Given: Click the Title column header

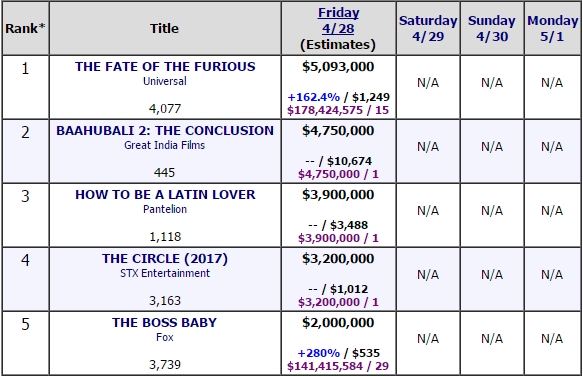Looking at the screenshot, I should (164, 28).
